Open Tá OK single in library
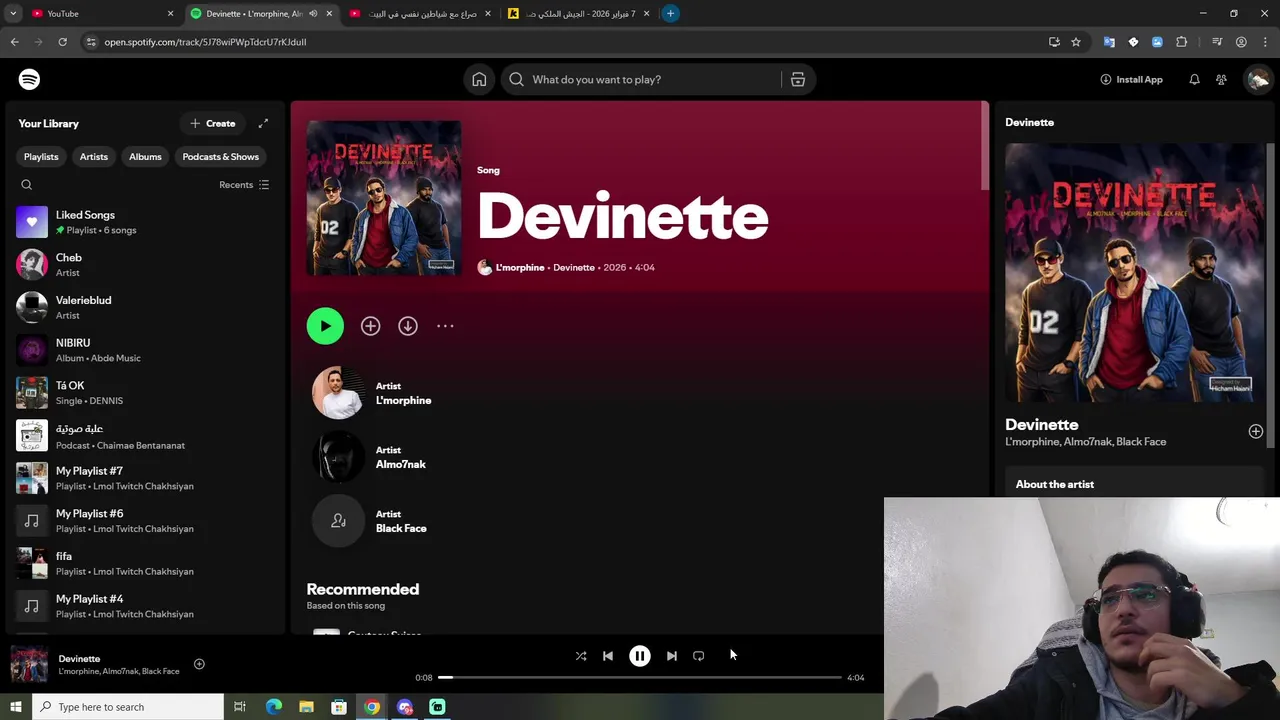The height and width of the screenshot is (720, 1280). tap(144, 392)
